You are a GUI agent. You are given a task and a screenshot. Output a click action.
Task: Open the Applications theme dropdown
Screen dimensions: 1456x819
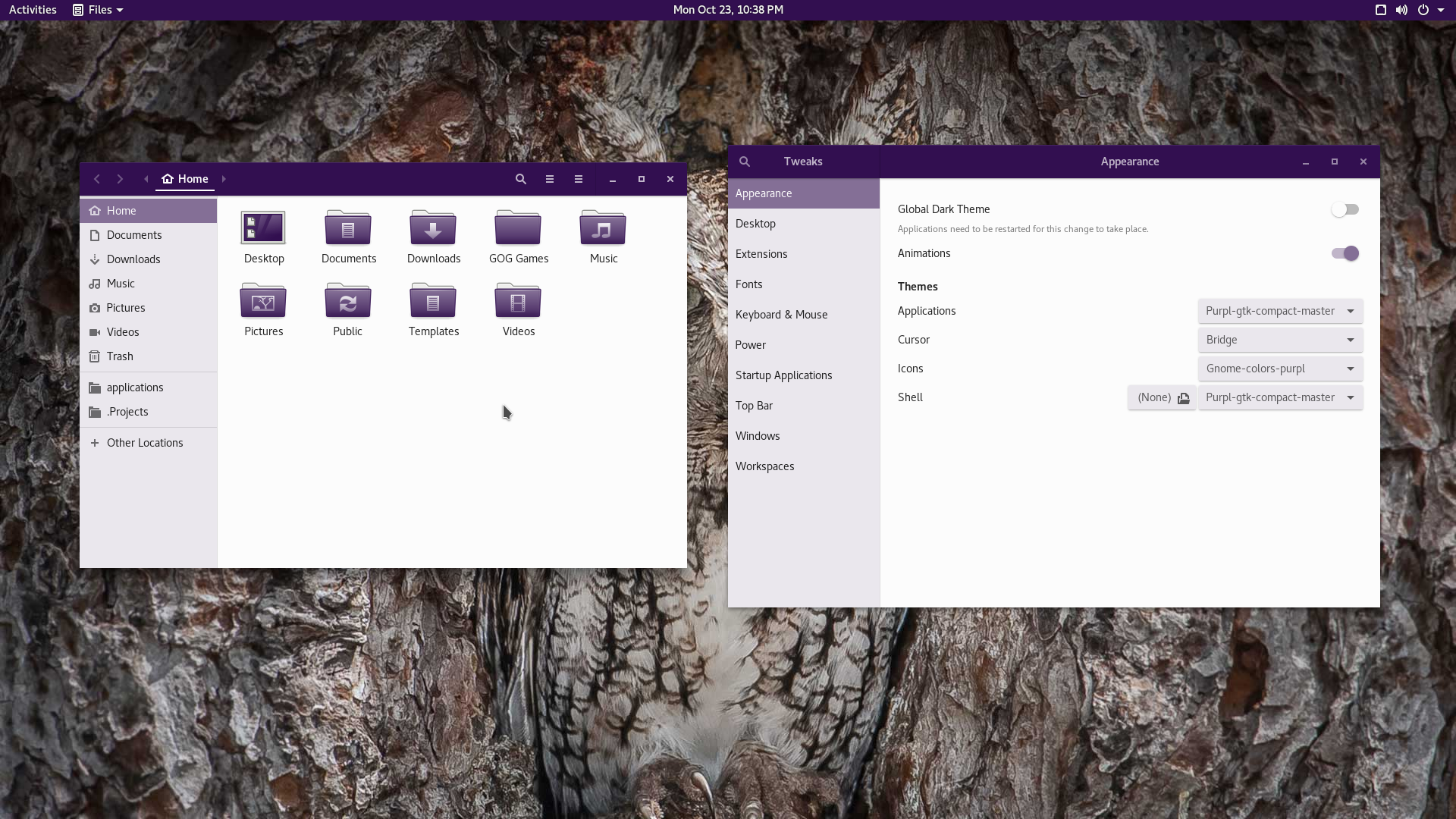point(1281,311)
